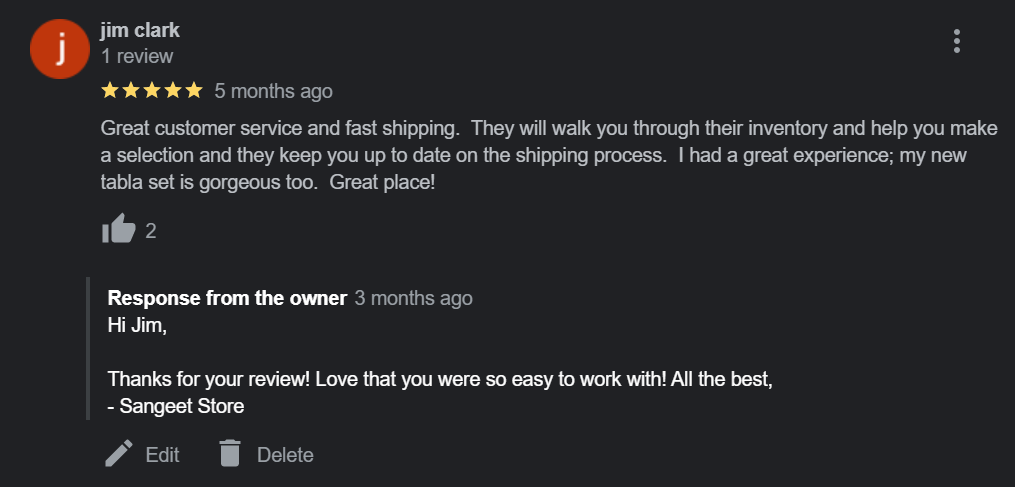Click the first star in the rating
Image resolution: width=1015 pixels, height=487 pixels.
tap(110, 91)
